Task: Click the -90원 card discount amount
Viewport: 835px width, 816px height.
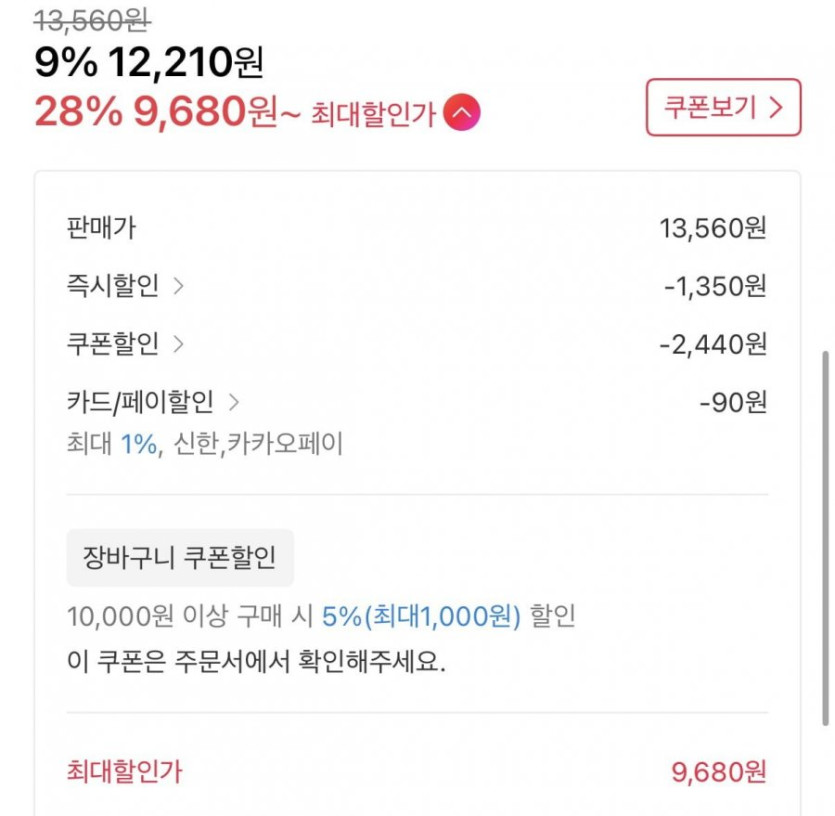Action: [733, 402]
